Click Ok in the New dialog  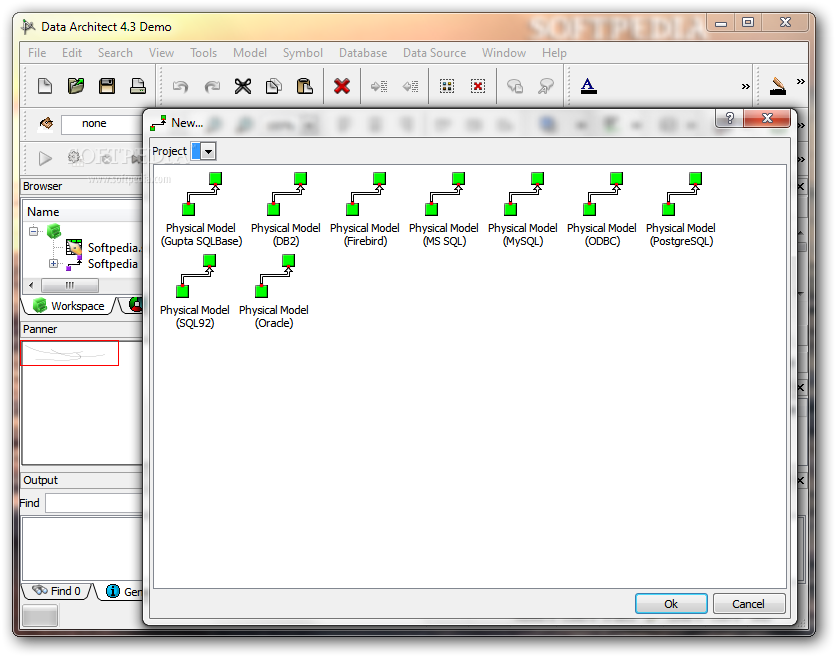(671, 604)
